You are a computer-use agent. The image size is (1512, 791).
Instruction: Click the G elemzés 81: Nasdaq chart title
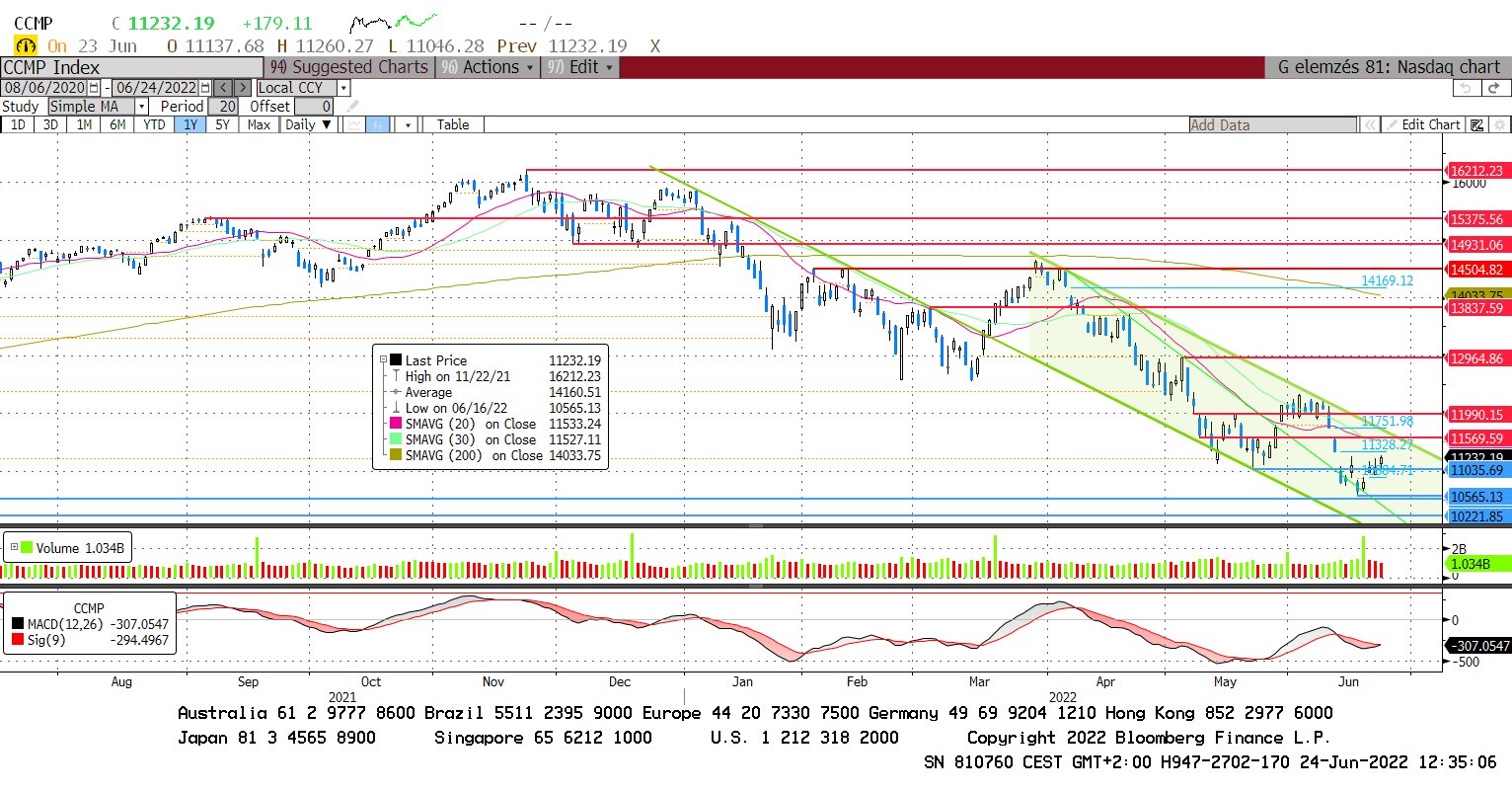click(1389, 67)
